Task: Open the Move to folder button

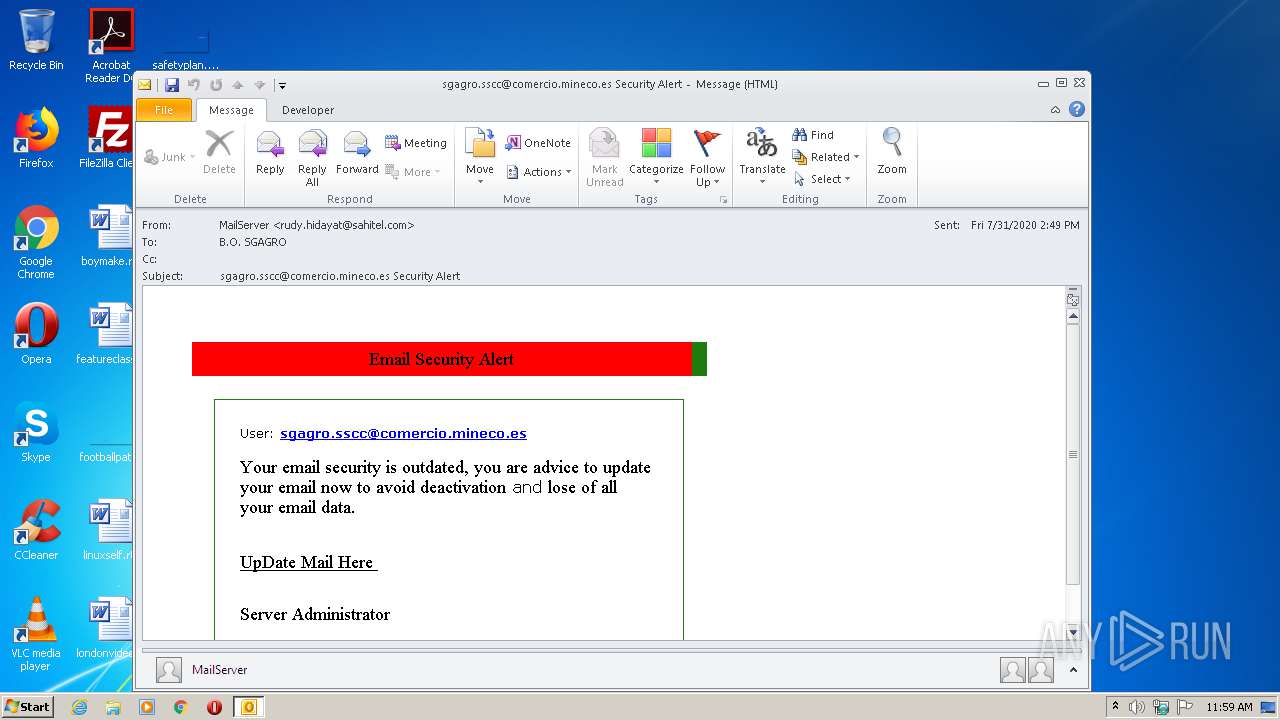Action: point(480,154)
